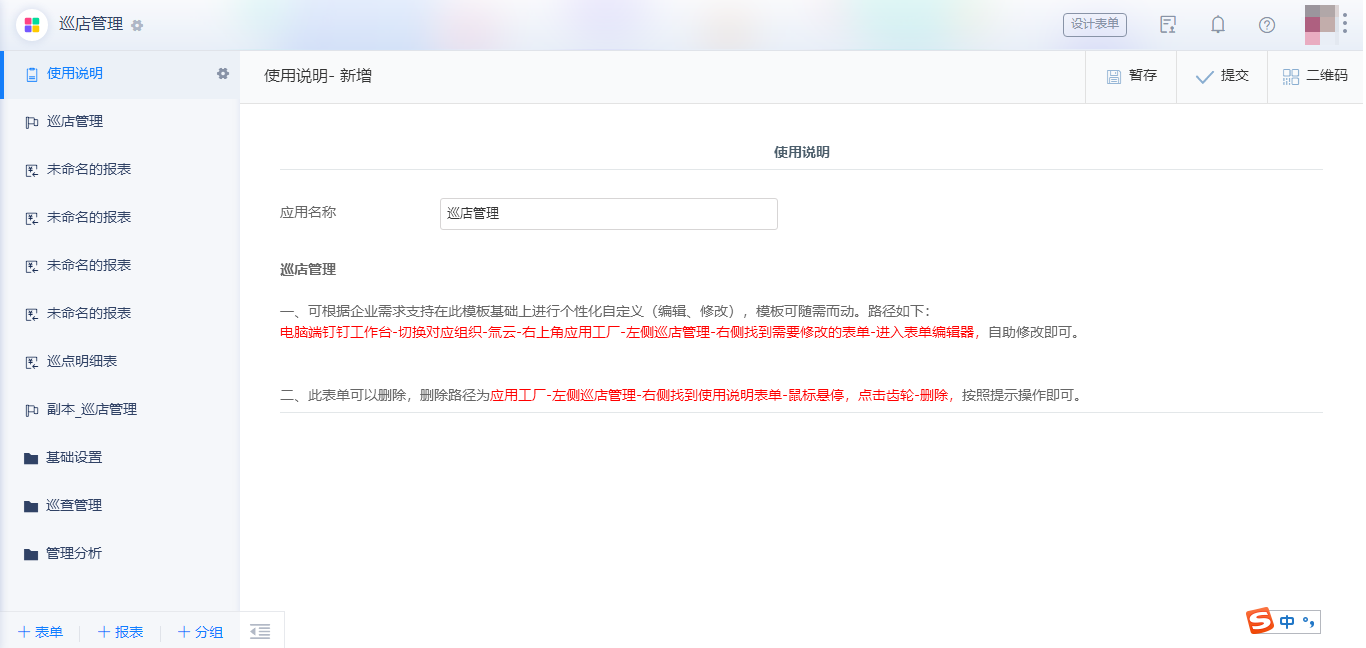
Task: Click the 应用名称 input field
Action: click(608, 213)
